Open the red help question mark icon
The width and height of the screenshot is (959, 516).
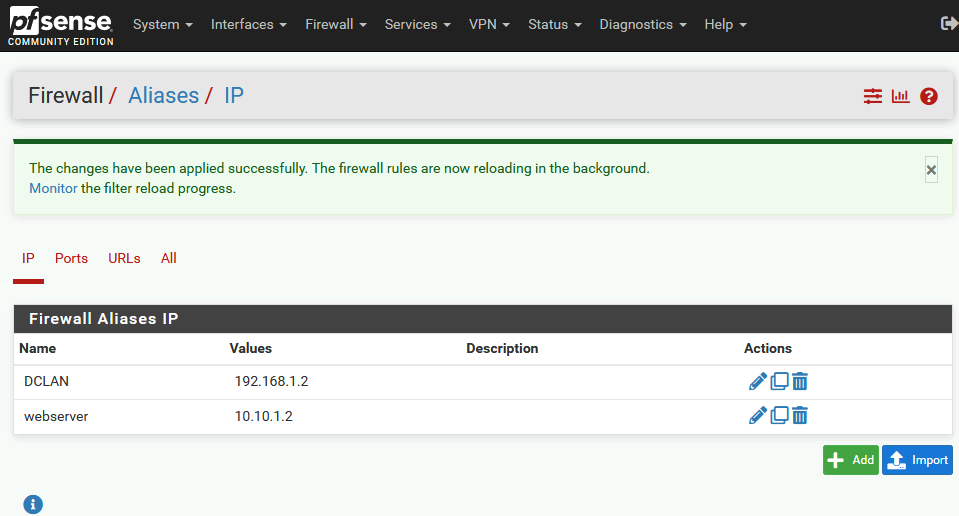pyautogui.click(x=928, y=96)
